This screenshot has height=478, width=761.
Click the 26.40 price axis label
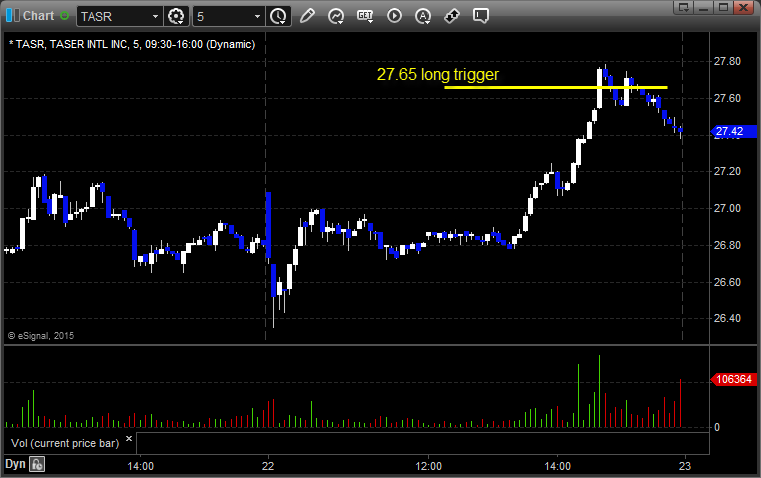pos(727,318)
